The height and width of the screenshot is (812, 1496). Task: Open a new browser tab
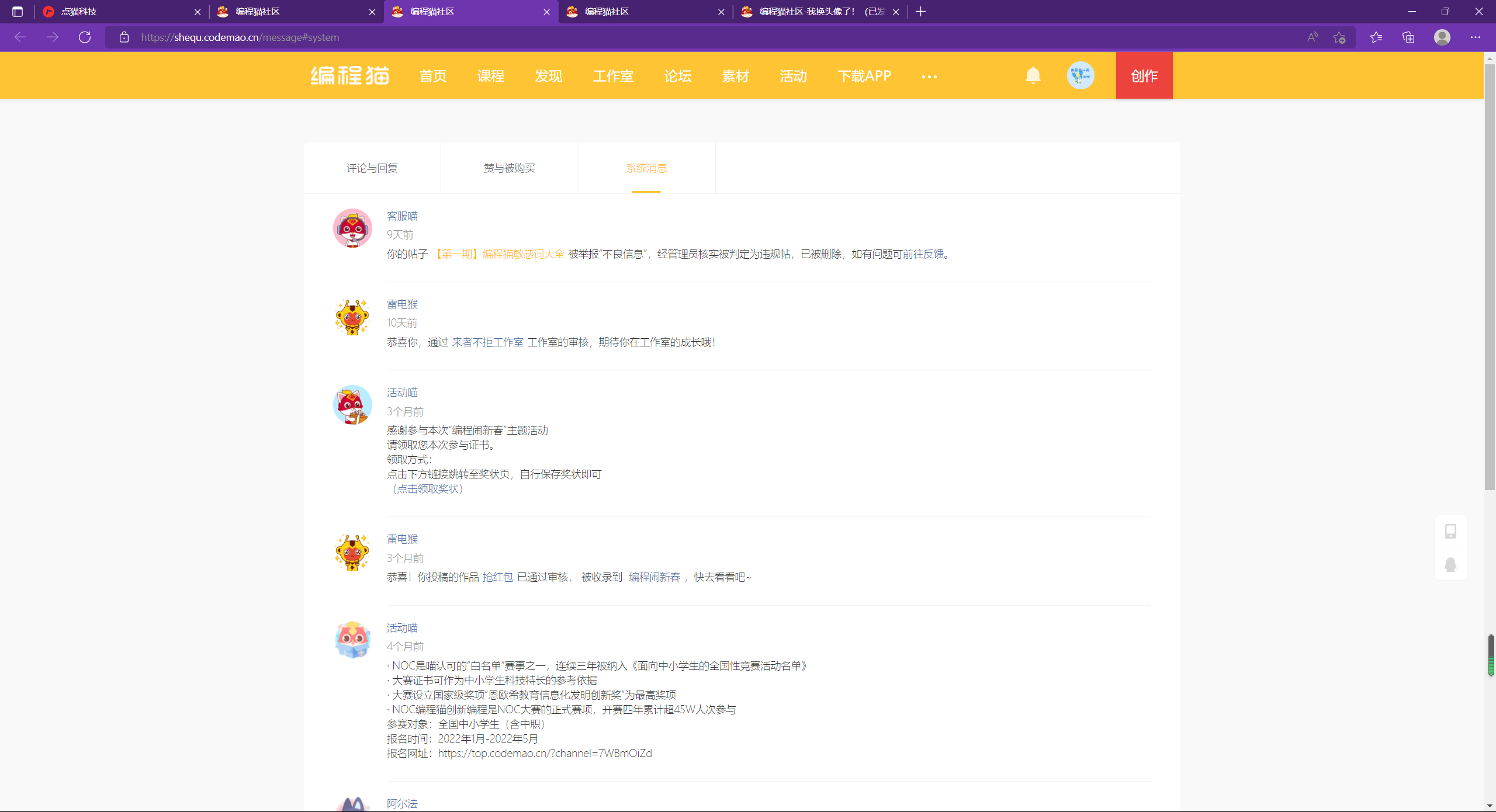pyautogui.click(x=921, y=12)
